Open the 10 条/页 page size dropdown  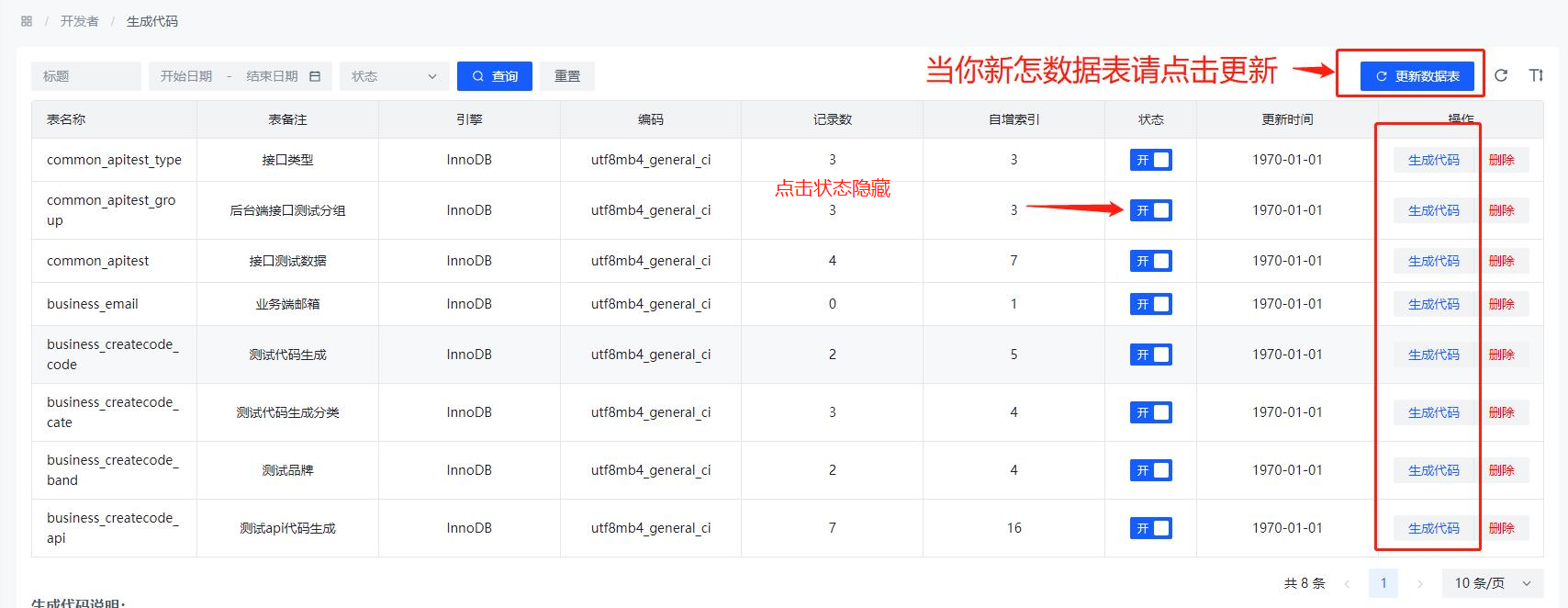[x=1493, y=583]
